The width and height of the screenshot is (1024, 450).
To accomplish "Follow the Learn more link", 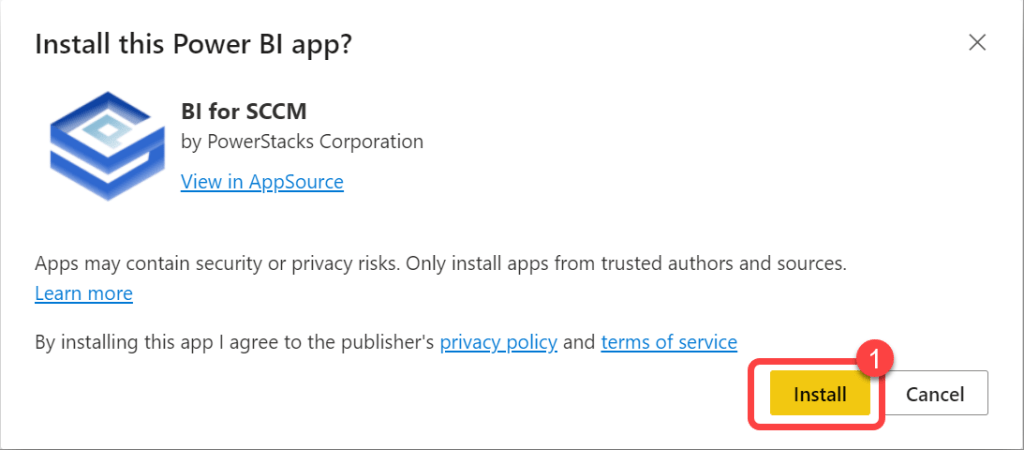I will click(x=83, y=294).
